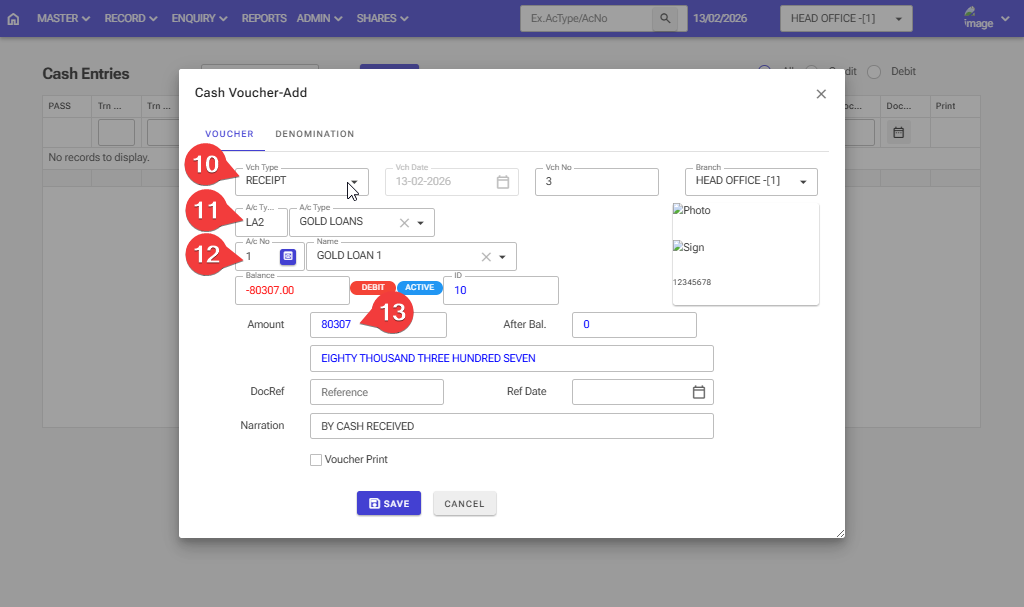This screenshot has width=1024, height=607.
Task: Click the search magnifier icon
Action: point(664,19)
